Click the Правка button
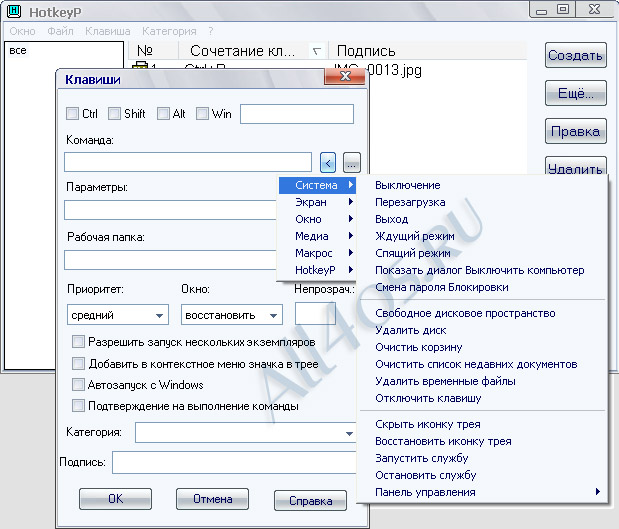This screenshot has height=529, width=619. click(576, 131)
